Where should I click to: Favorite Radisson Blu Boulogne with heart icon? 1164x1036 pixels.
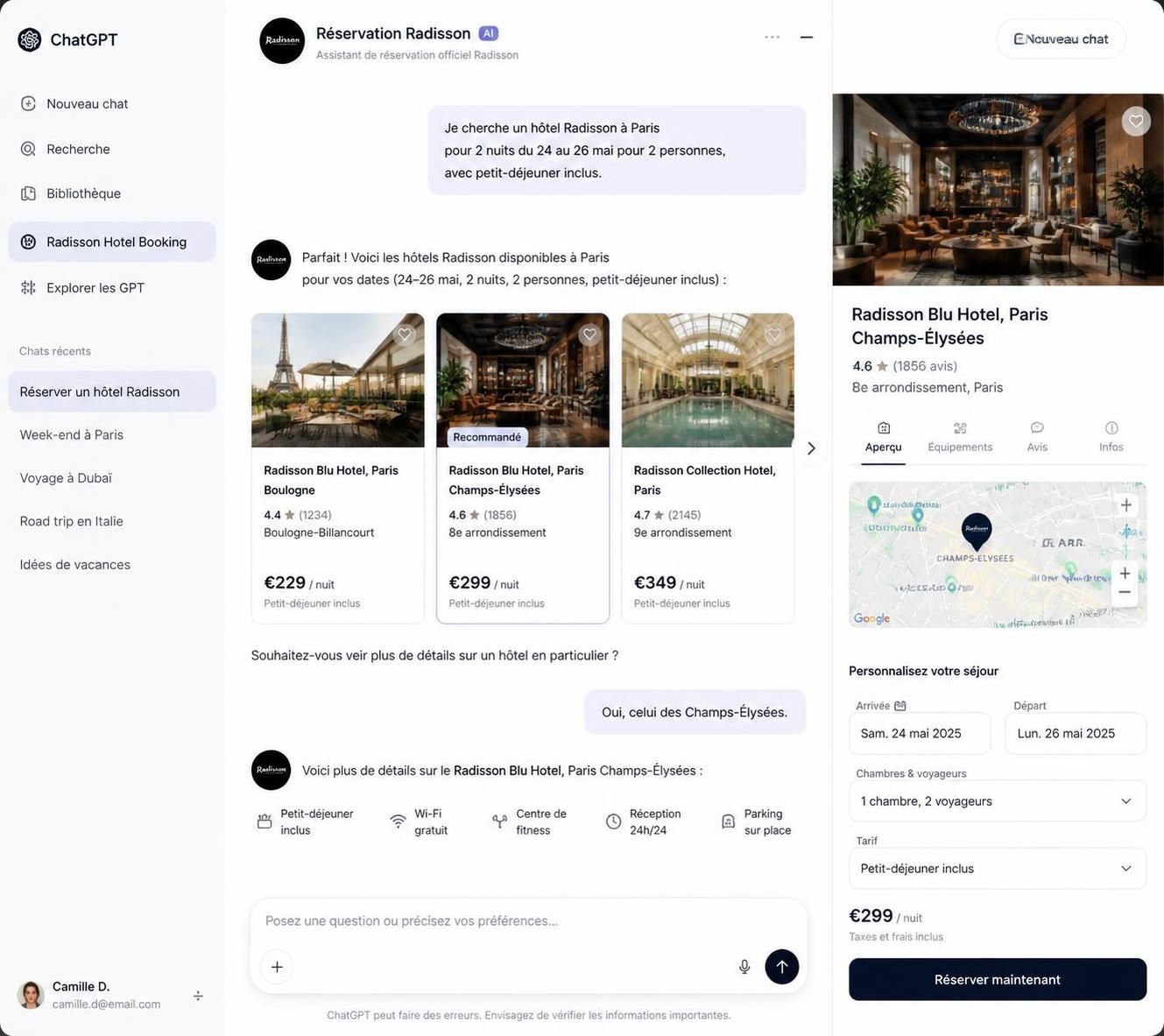click(x=405, y=334)
